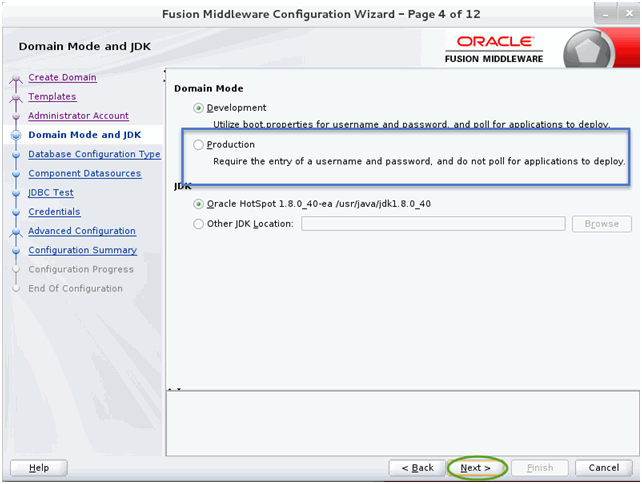The image size is (642, 484).
Task: Click the JDBC Test step marker icon
Action: [16, 193]
